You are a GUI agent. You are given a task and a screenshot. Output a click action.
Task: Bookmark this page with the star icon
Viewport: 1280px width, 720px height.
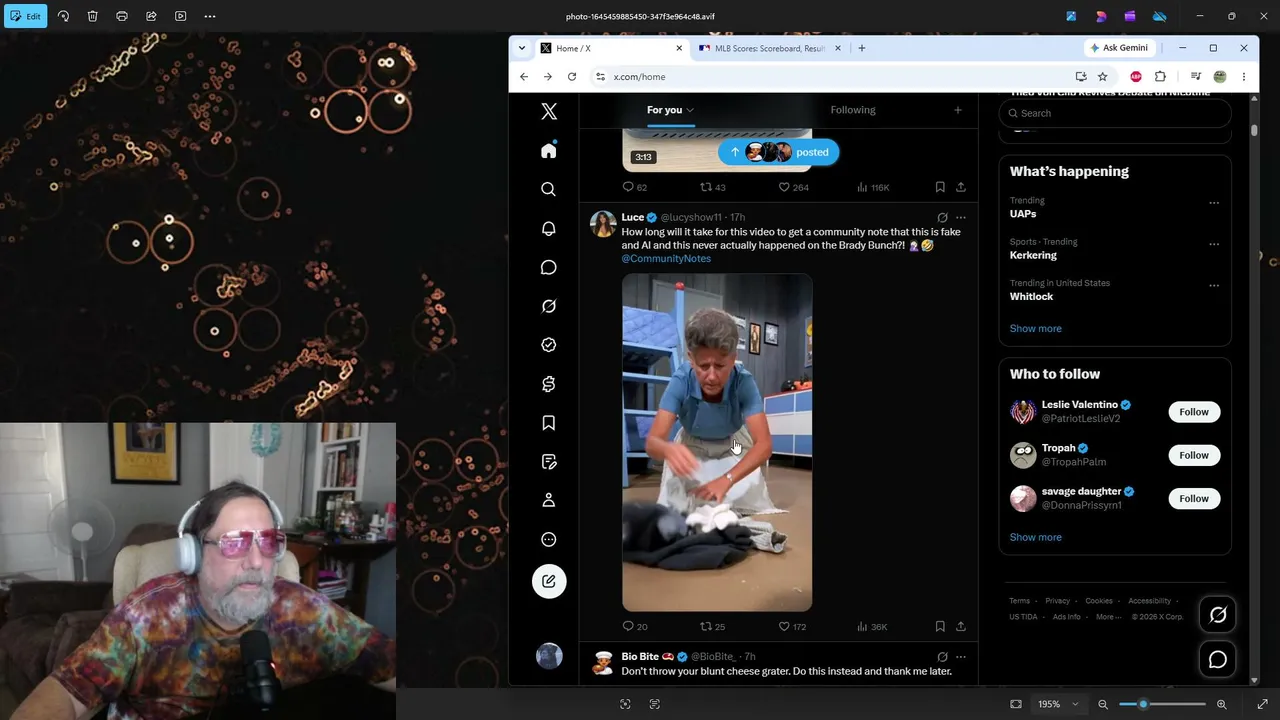1102,77
